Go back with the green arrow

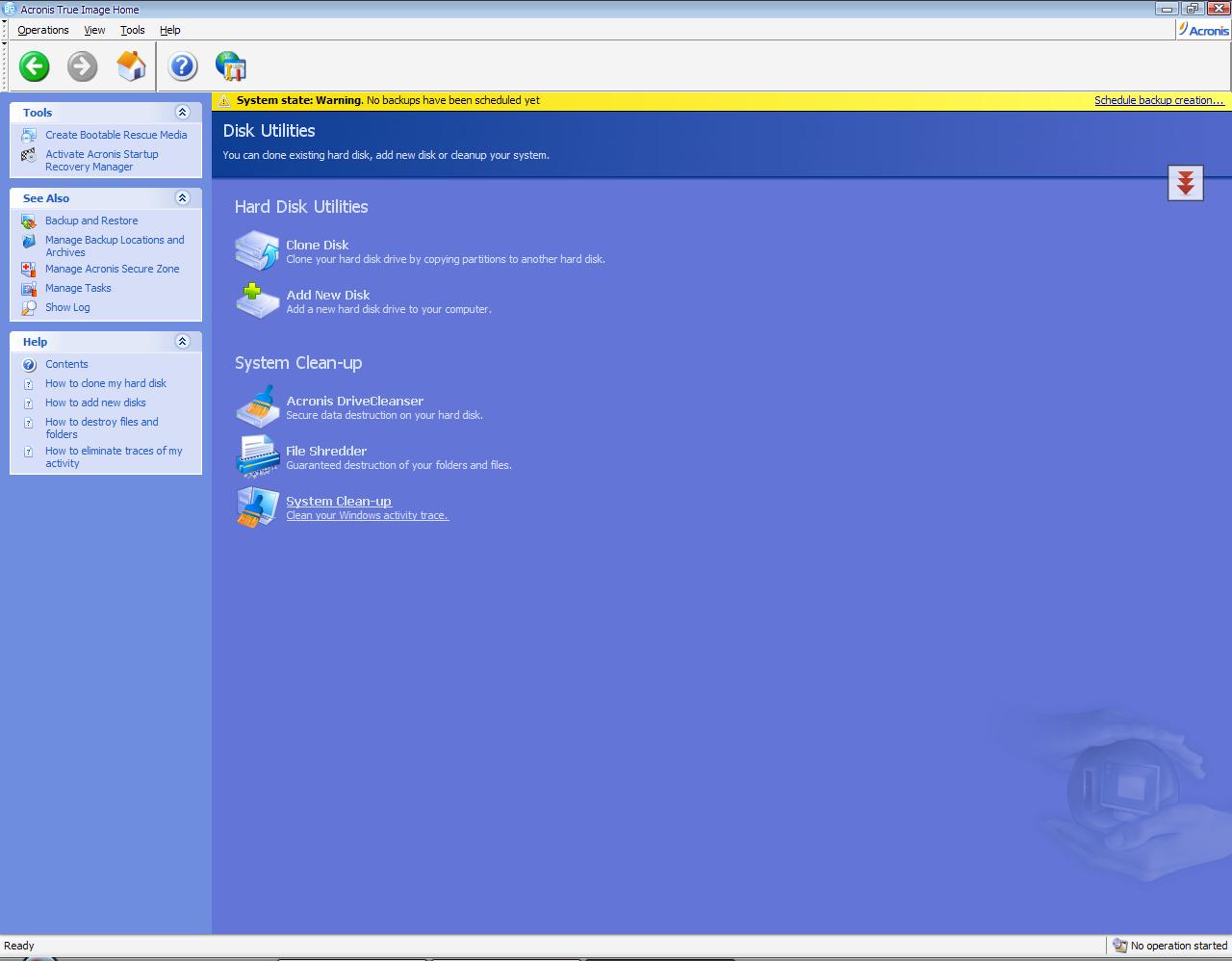click(x=35, y=66)
